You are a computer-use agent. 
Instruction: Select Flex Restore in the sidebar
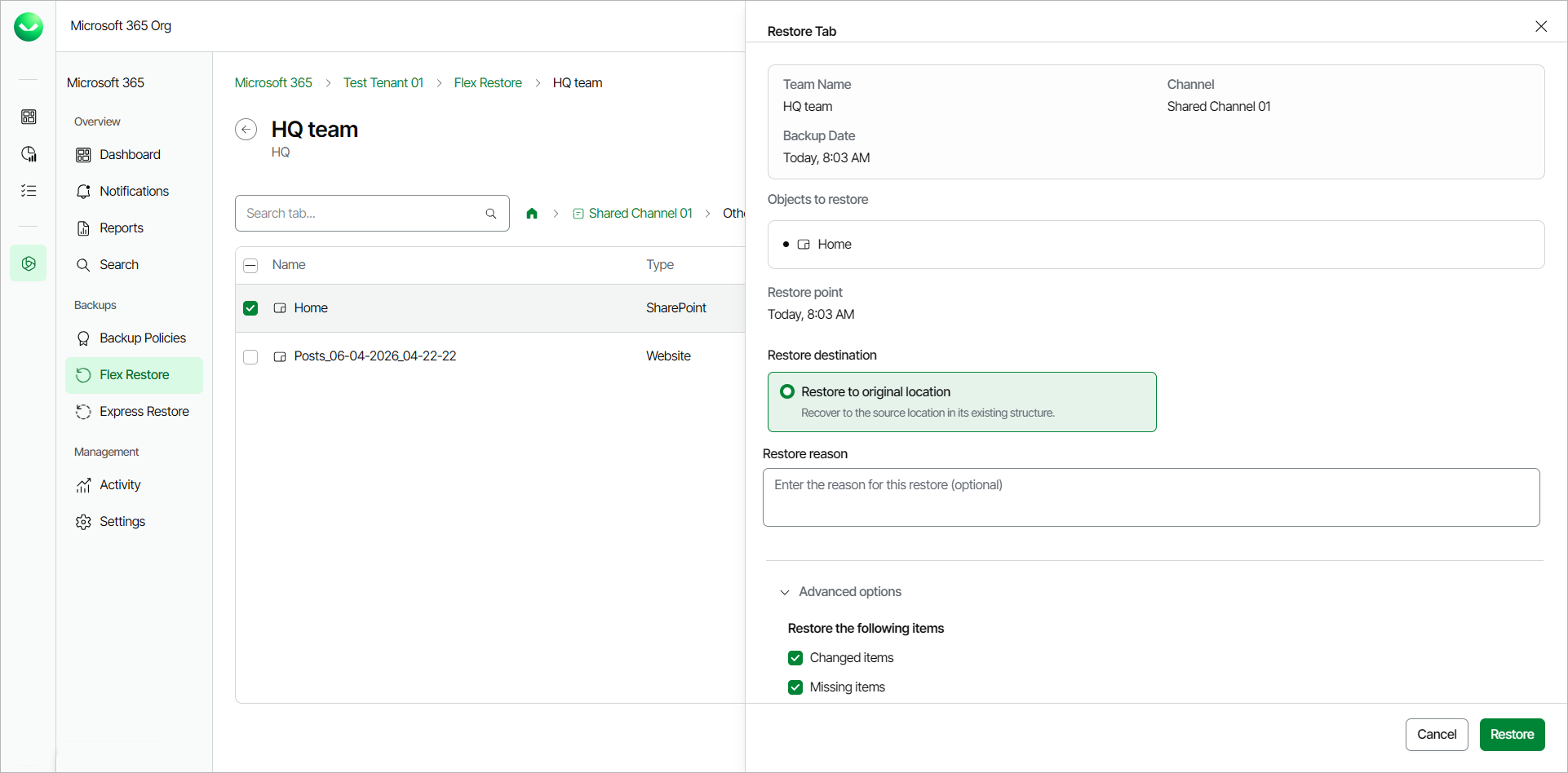click(x=134, y=375)
